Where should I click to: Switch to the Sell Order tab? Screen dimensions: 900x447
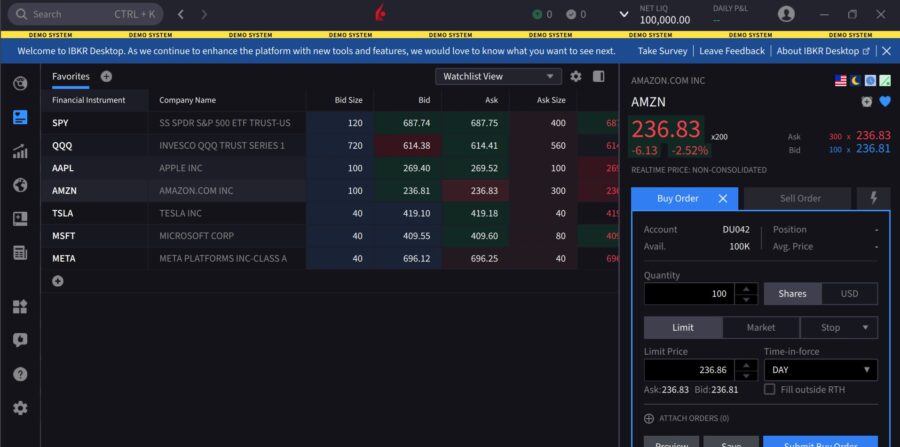[x=797, y=199]
